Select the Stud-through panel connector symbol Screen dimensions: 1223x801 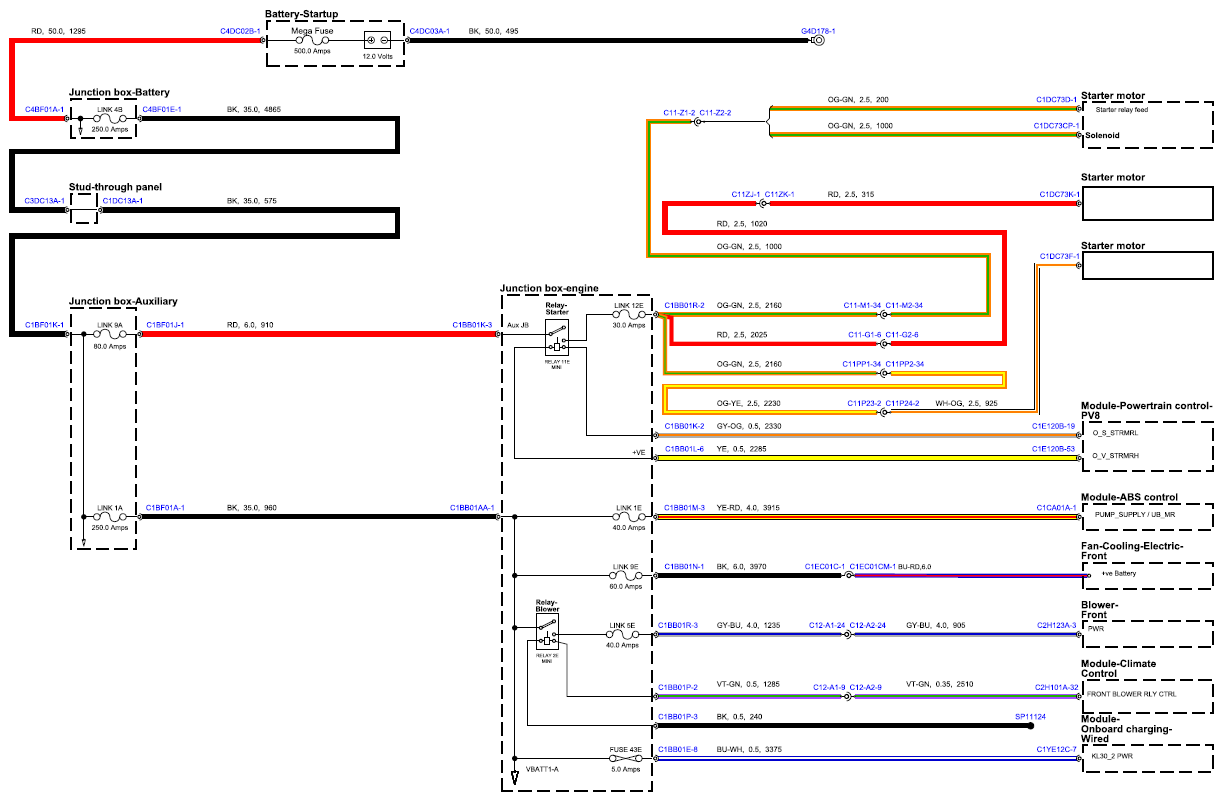pyautogui.click(x=84, y=209)
